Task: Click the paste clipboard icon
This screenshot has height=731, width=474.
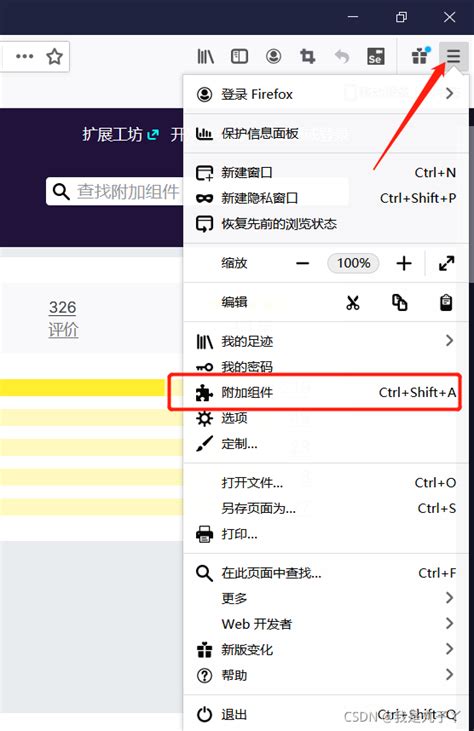Action: click(x=446, y=303)
